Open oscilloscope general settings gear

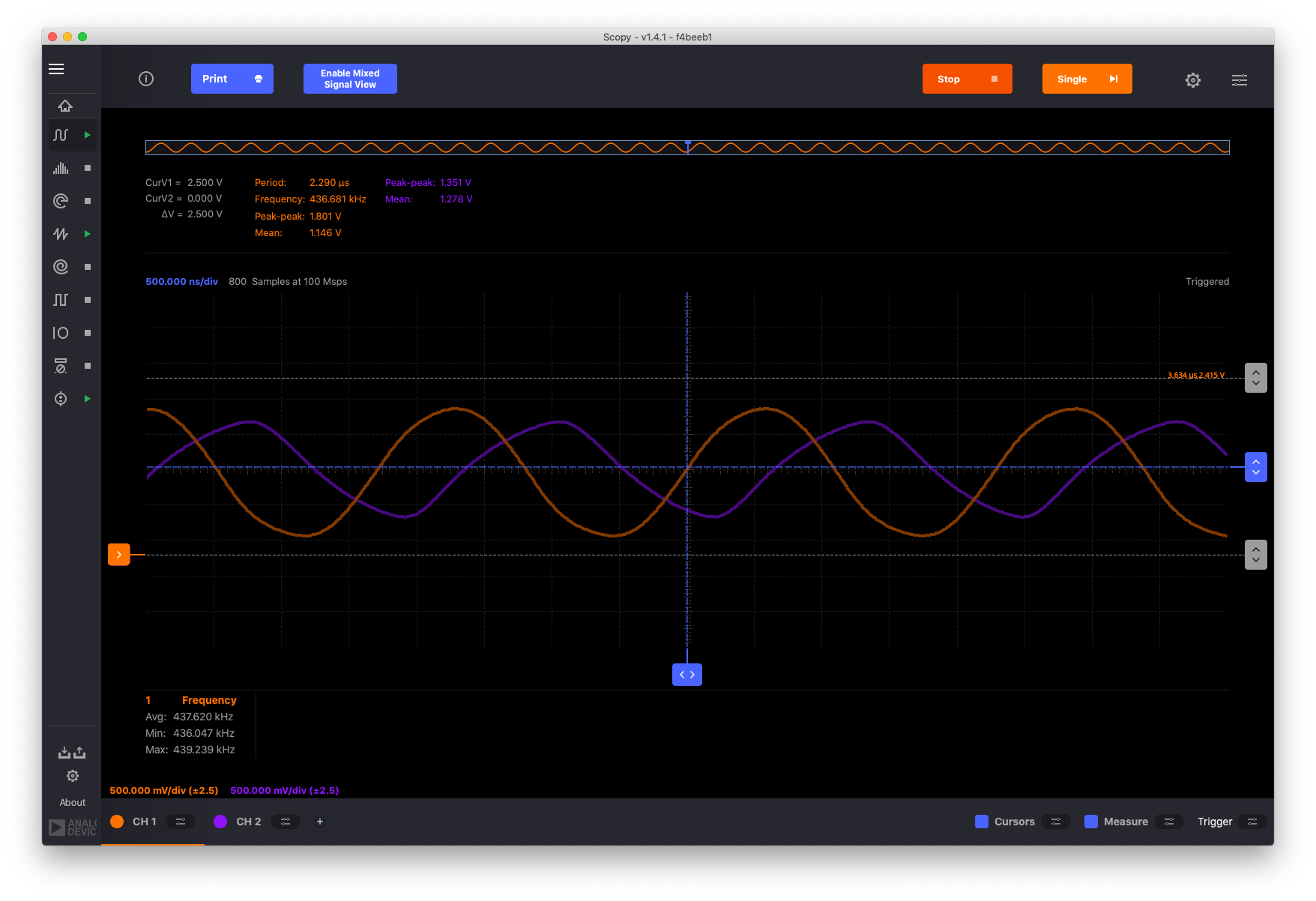pyautogui.click(x=1193, y=79)
